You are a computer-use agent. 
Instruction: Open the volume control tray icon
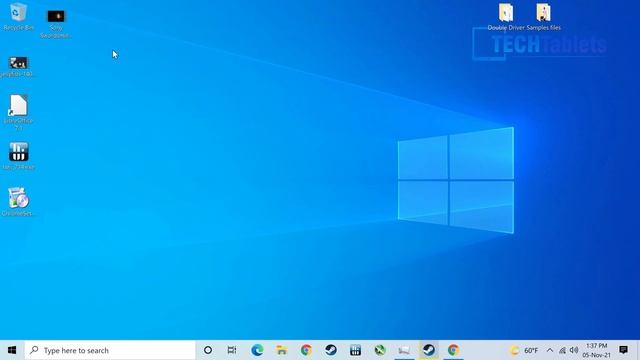[574, 350]
